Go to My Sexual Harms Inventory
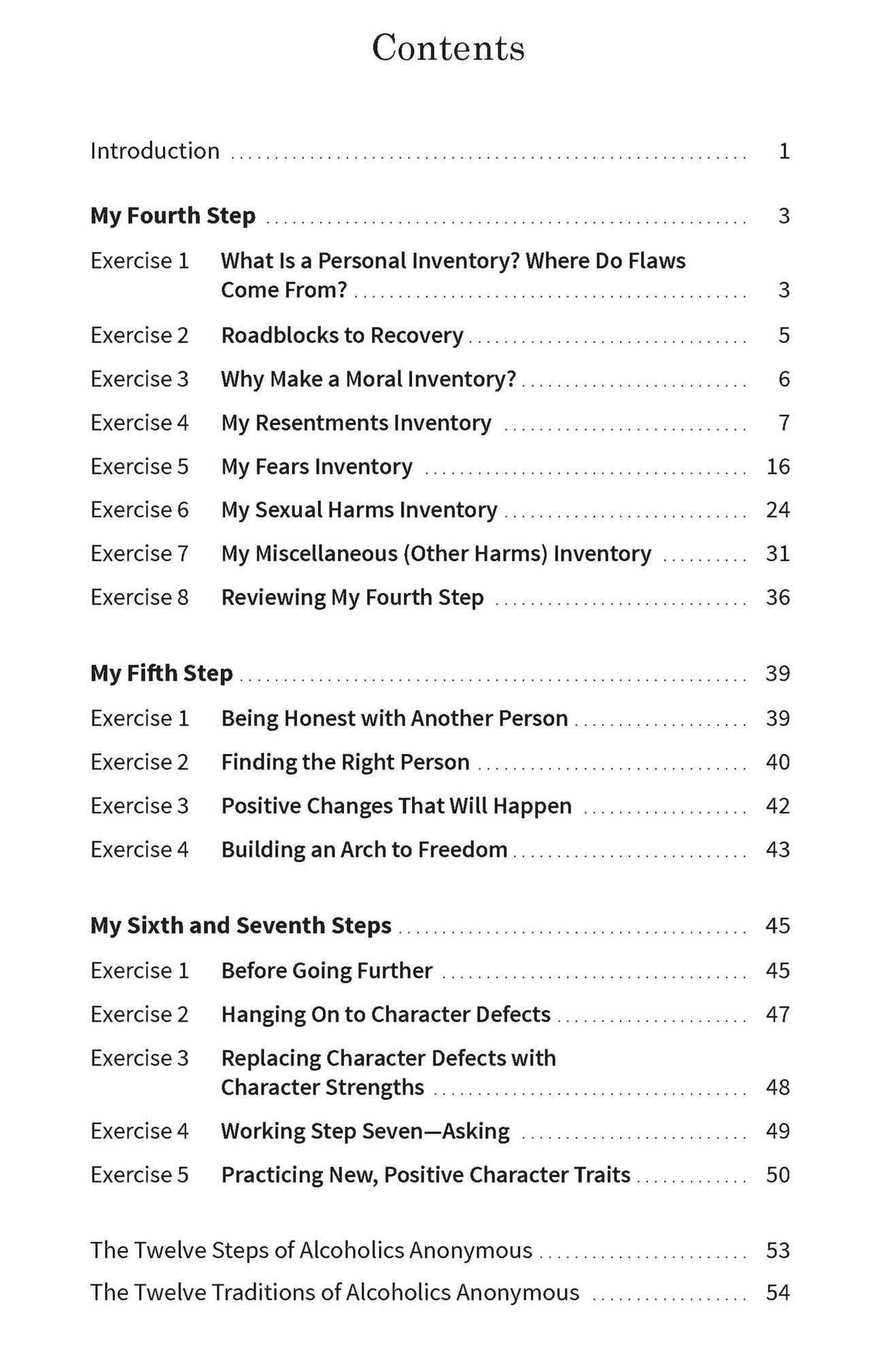 pos(359,510)
